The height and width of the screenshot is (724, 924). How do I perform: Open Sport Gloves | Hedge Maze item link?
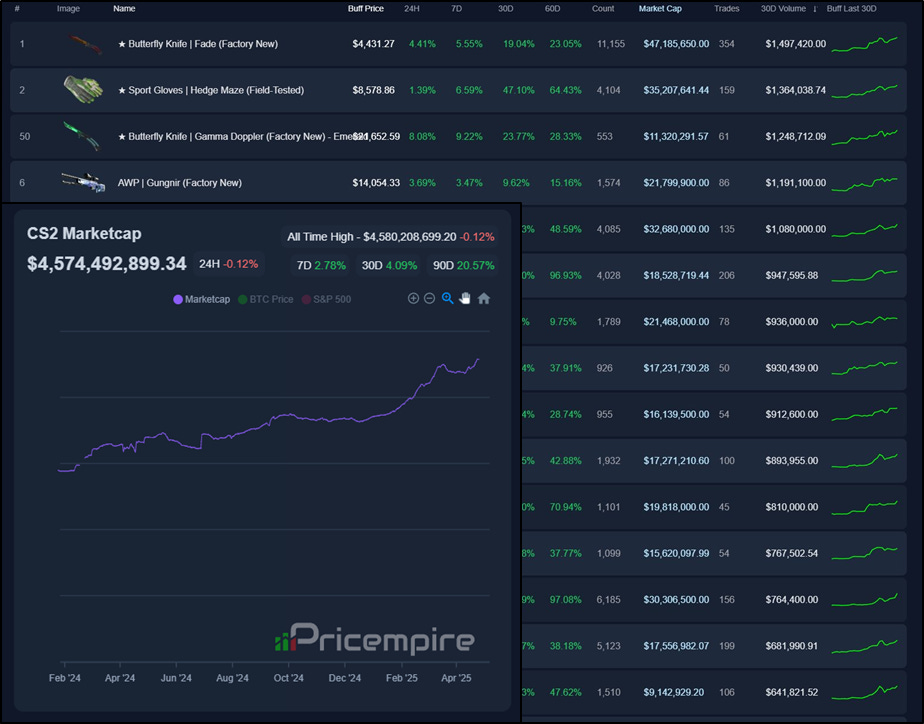pyautogui.click(x=211, y=90)
